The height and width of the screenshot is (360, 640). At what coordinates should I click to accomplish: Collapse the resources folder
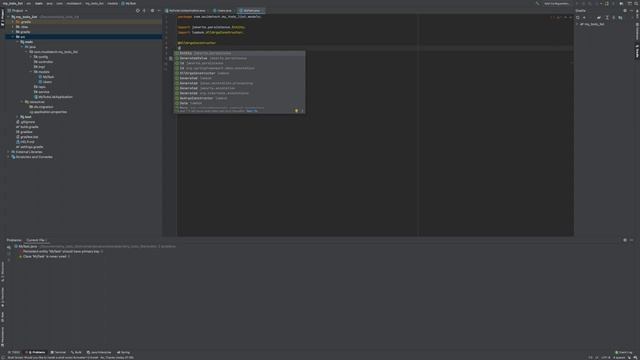[x=22, y=102]
